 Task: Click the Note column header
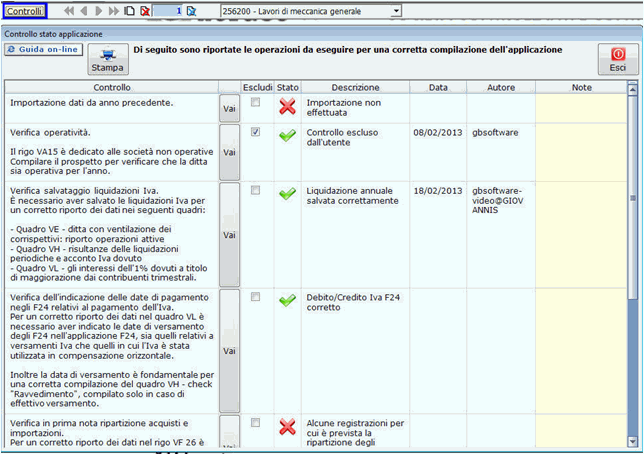tap(582, 88)
